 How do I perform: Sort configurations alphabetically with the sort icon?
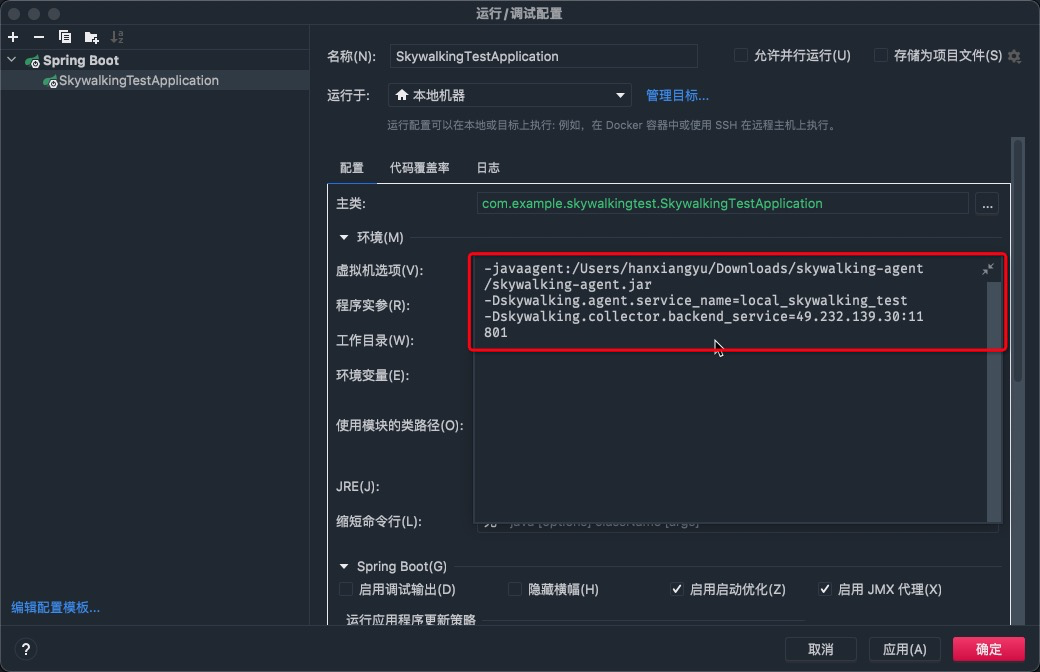tap(117, 36)
